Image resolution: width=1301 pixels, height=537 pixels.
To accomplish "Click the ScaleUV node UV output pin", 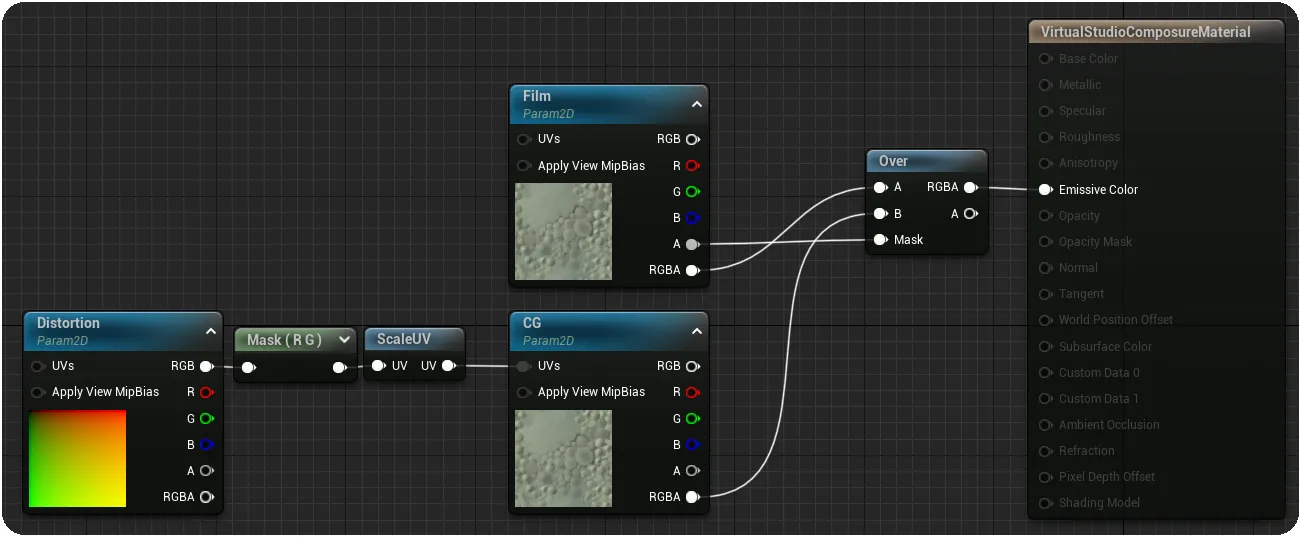I will 448,366.
